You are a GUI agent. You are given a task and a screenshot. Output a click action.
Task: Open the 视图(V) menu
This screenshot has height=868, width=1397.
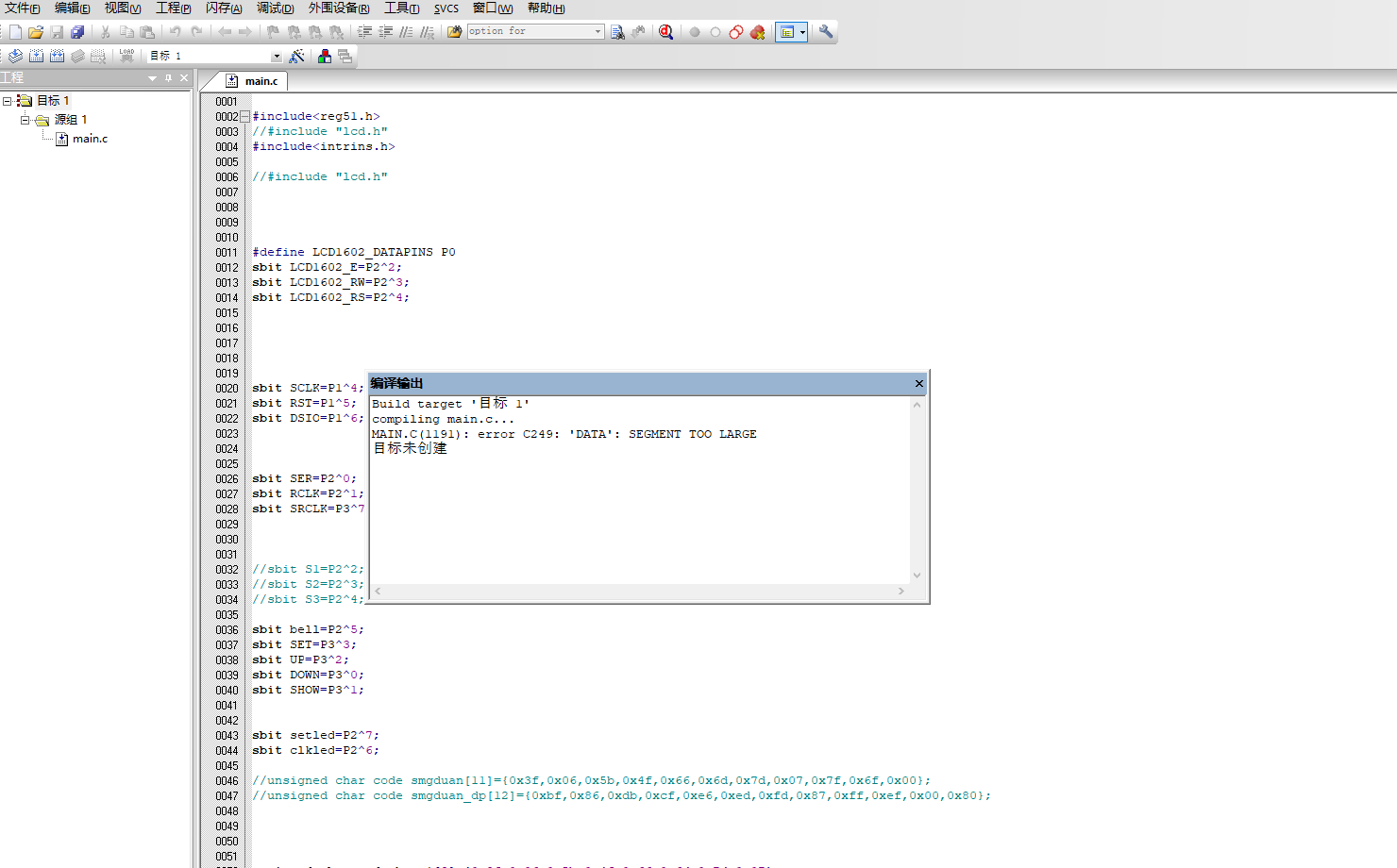point(123,8)
